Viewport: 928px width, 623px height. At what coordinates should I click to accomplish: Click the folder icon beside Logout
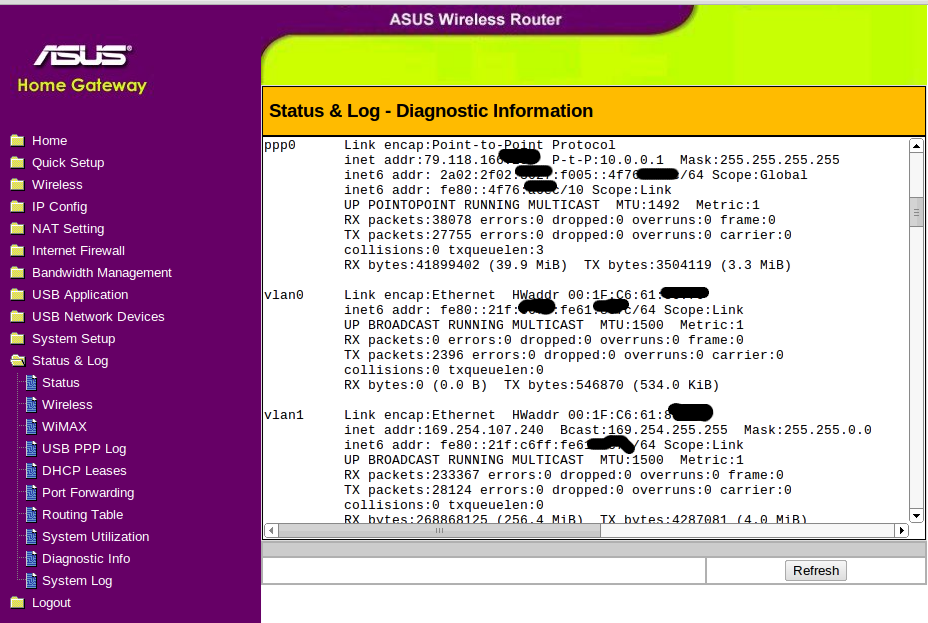click(x=17, y=602)
